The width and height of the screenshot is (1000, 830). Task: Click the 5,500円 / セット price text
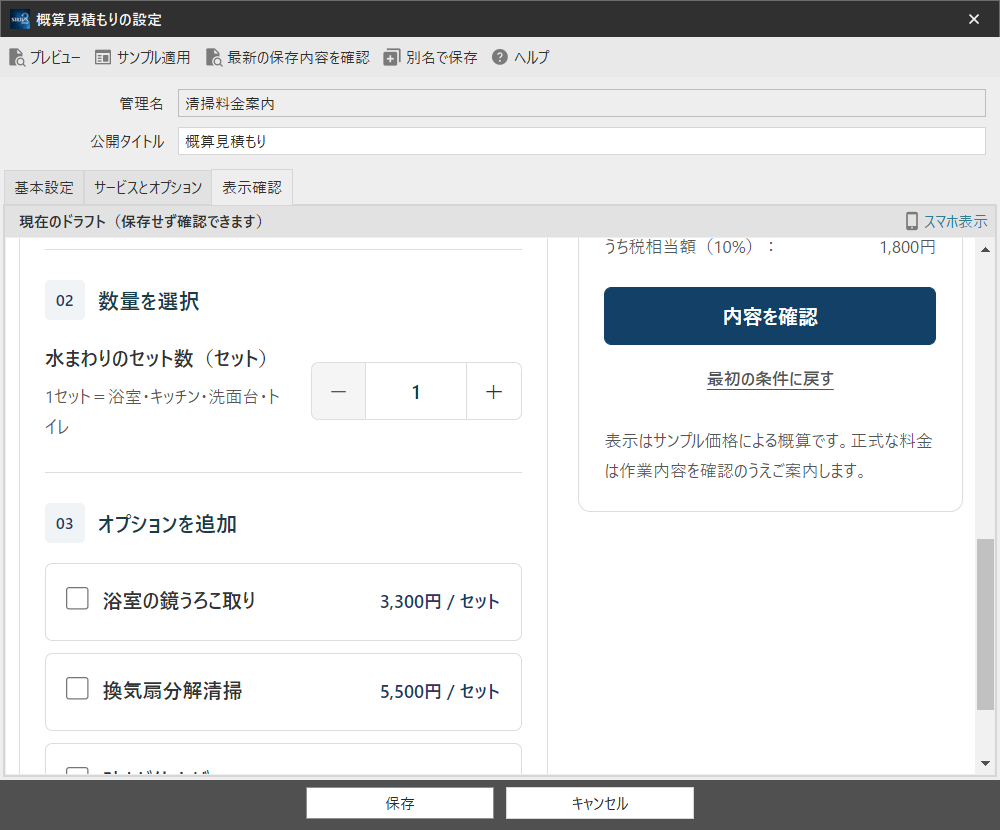coord(439,692)
